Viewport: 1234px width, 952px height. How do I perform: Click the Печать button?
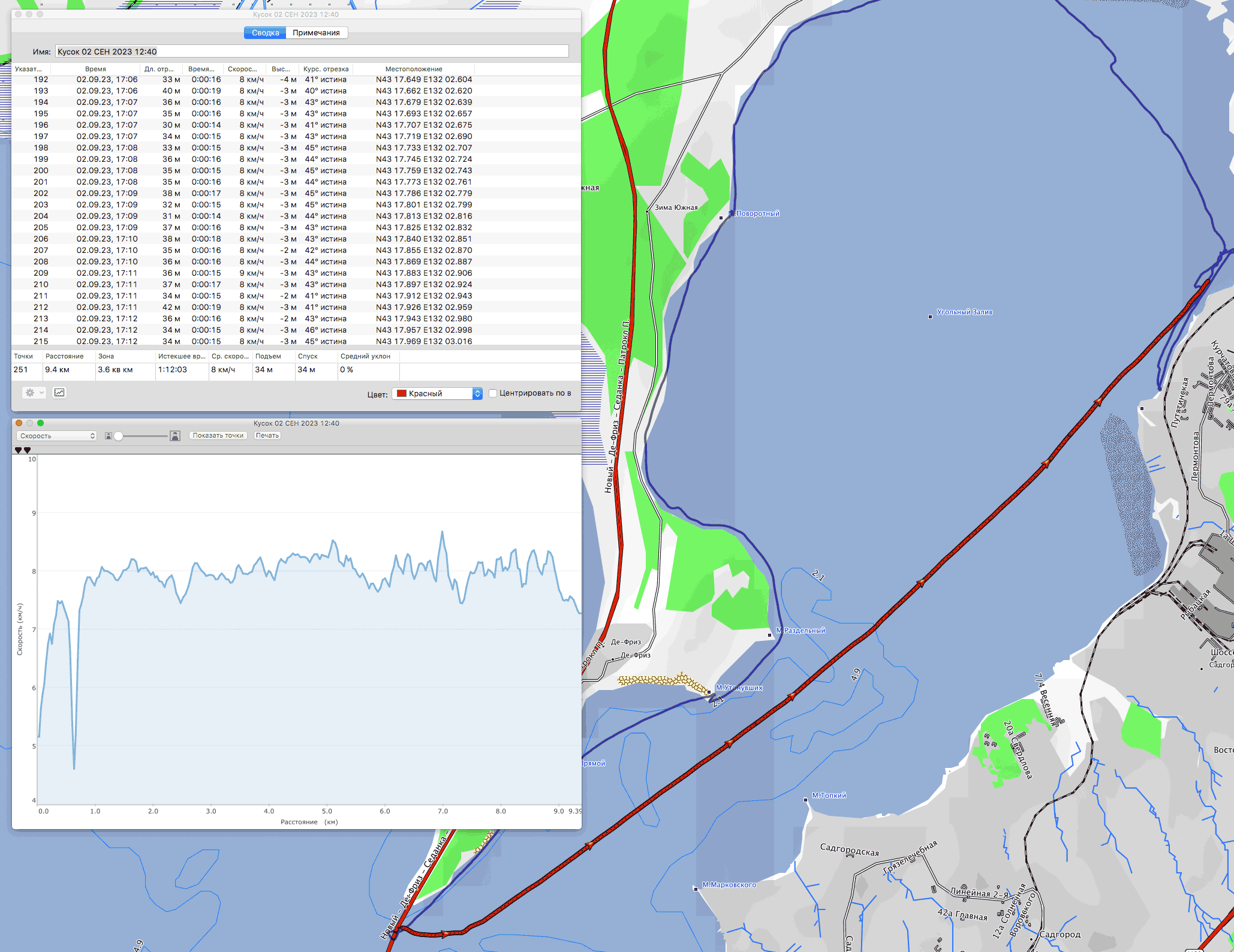(x=267, y=436)
